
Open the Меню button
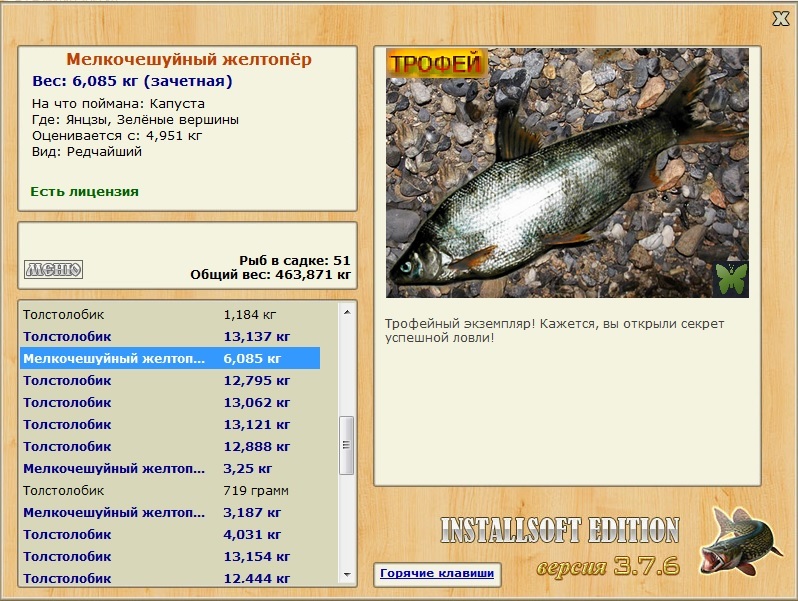(x=53, y=269)
